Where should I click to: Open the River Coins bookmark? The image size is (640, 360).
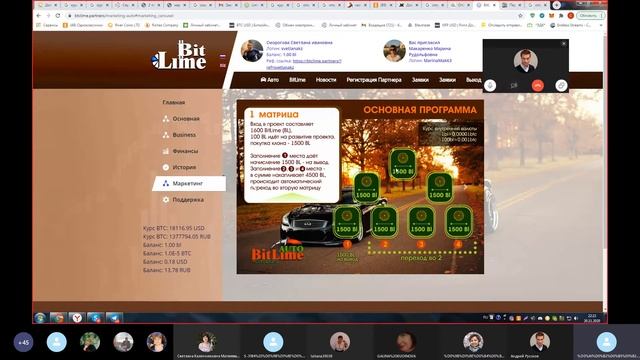pyautogui.click(x=124, y=25)
